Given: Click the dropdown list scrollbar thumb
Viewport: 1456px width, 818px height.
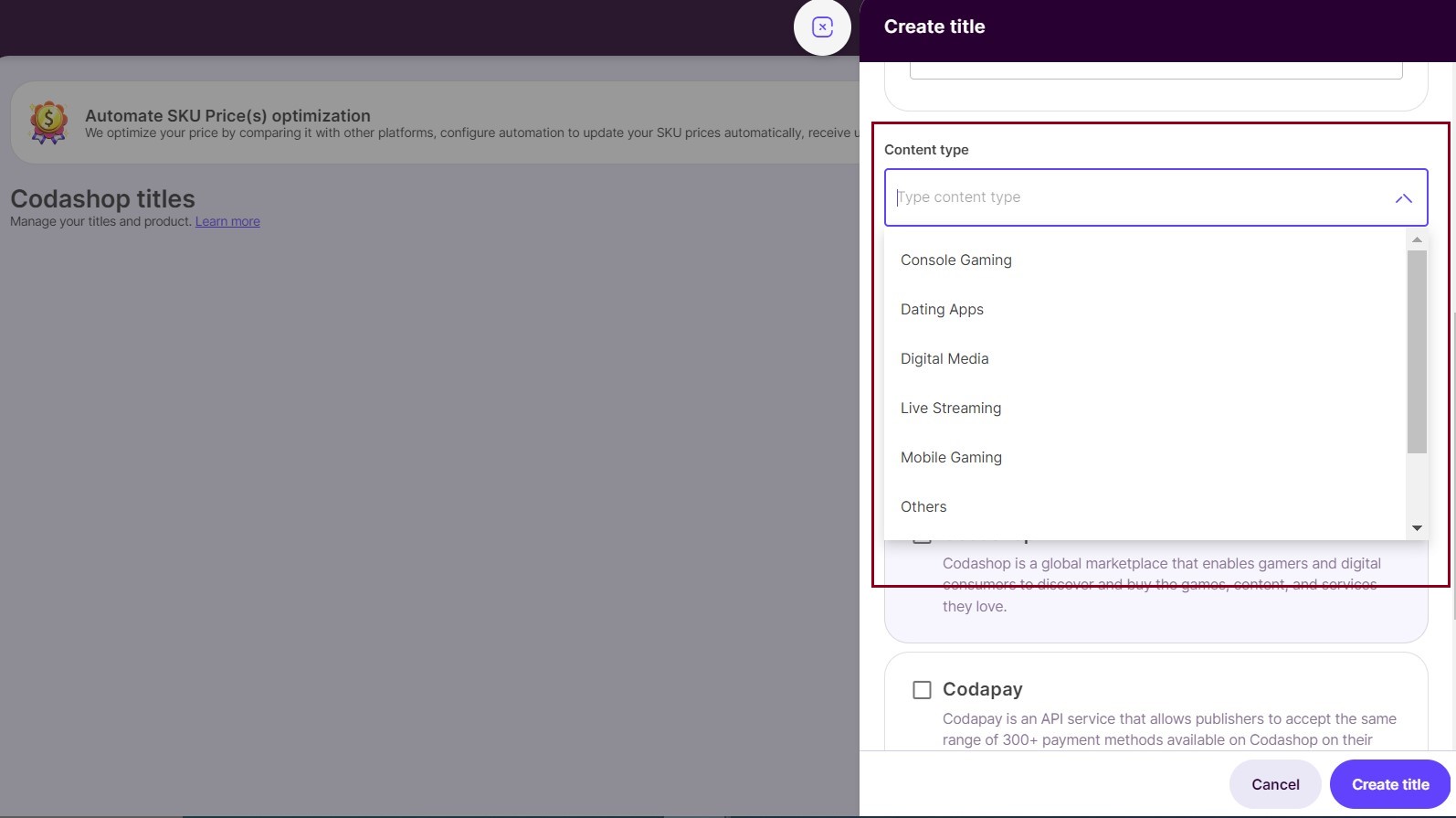Looking at the screenshot, I should [x=1417, y=352].
